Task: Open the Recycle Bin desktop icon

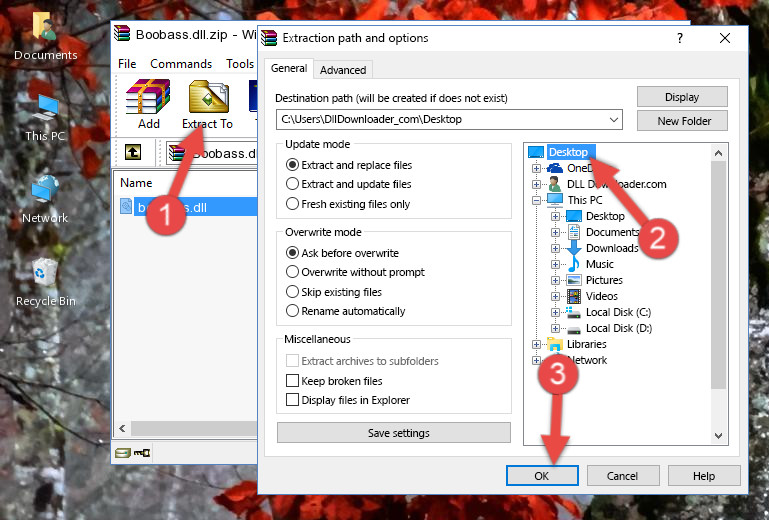Action: point(45,282)
